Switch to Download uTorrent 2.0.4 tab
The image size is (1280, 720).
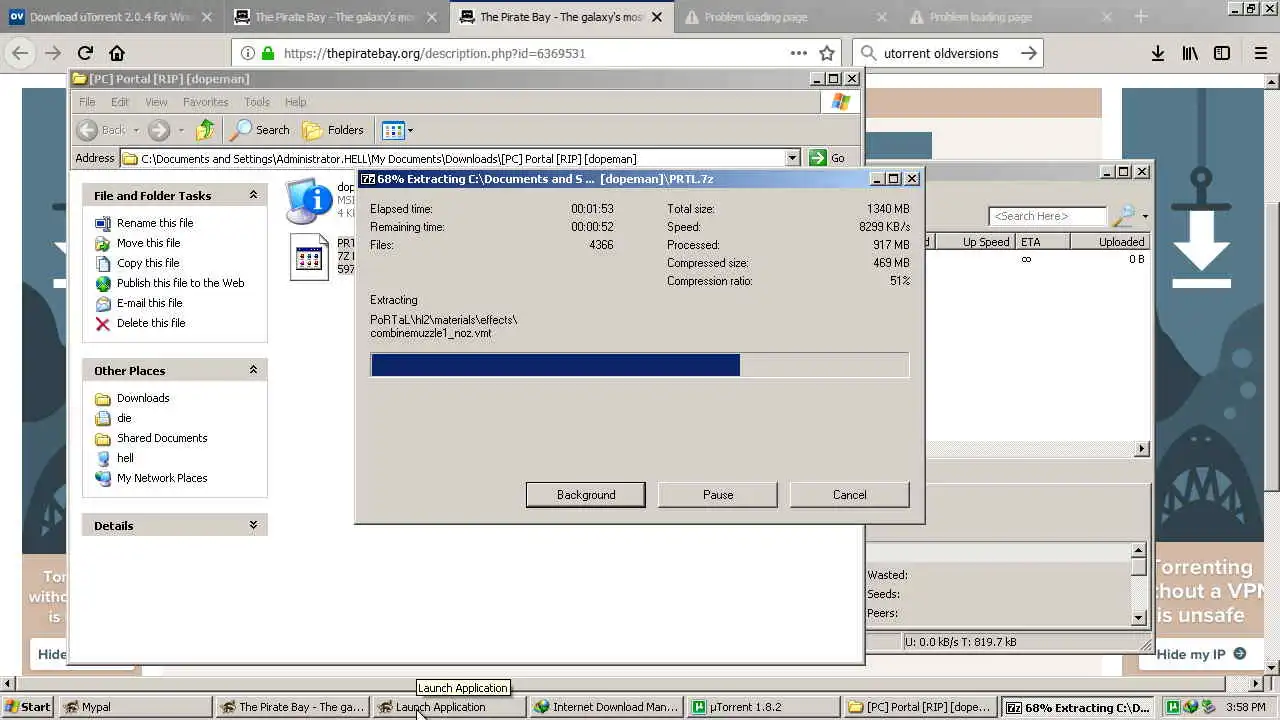pyautogui.click(x=112, y=17)
